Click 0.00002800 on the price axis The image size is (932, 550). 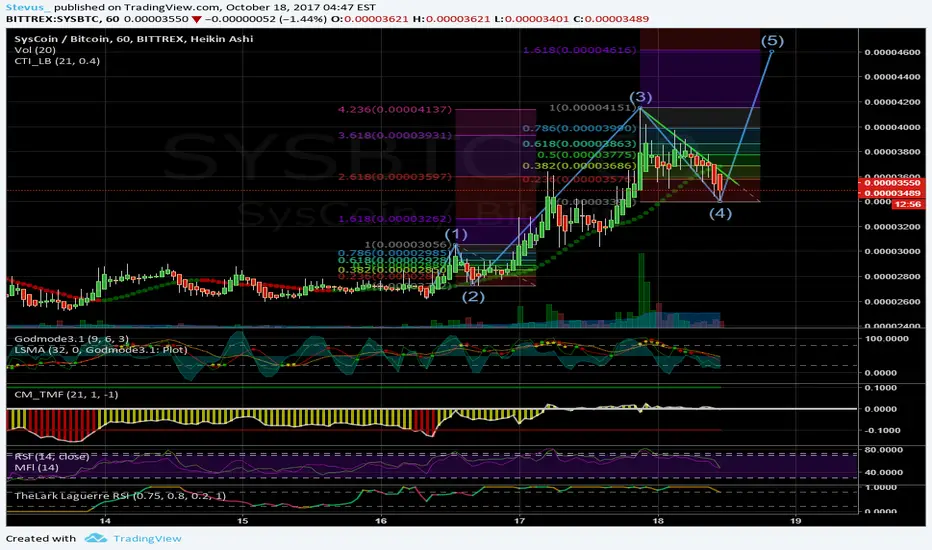point(892,276)
